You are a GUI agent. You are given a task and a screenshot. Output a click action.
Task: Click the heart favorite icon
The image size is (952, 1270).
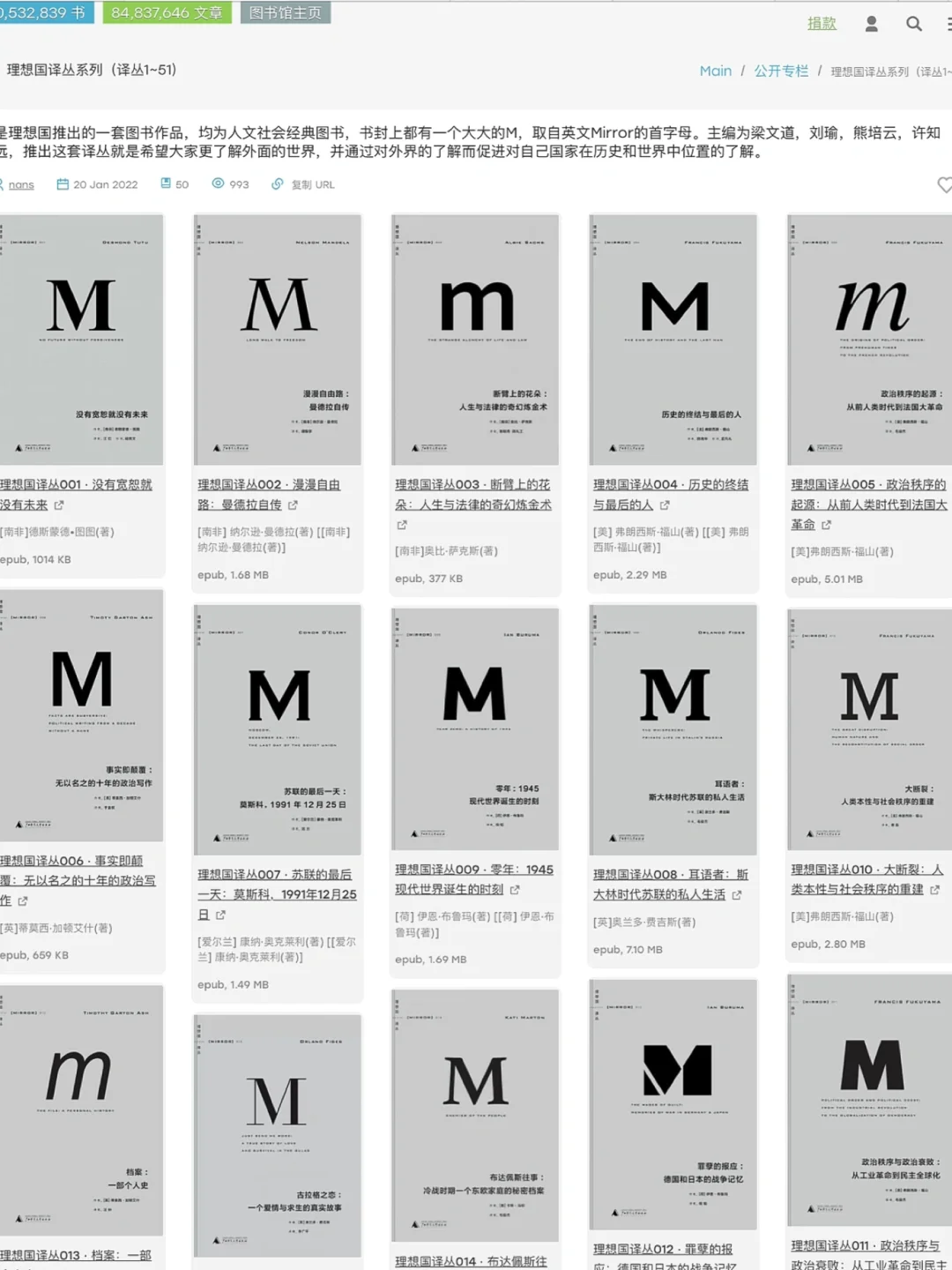click(x=944, y=184)
